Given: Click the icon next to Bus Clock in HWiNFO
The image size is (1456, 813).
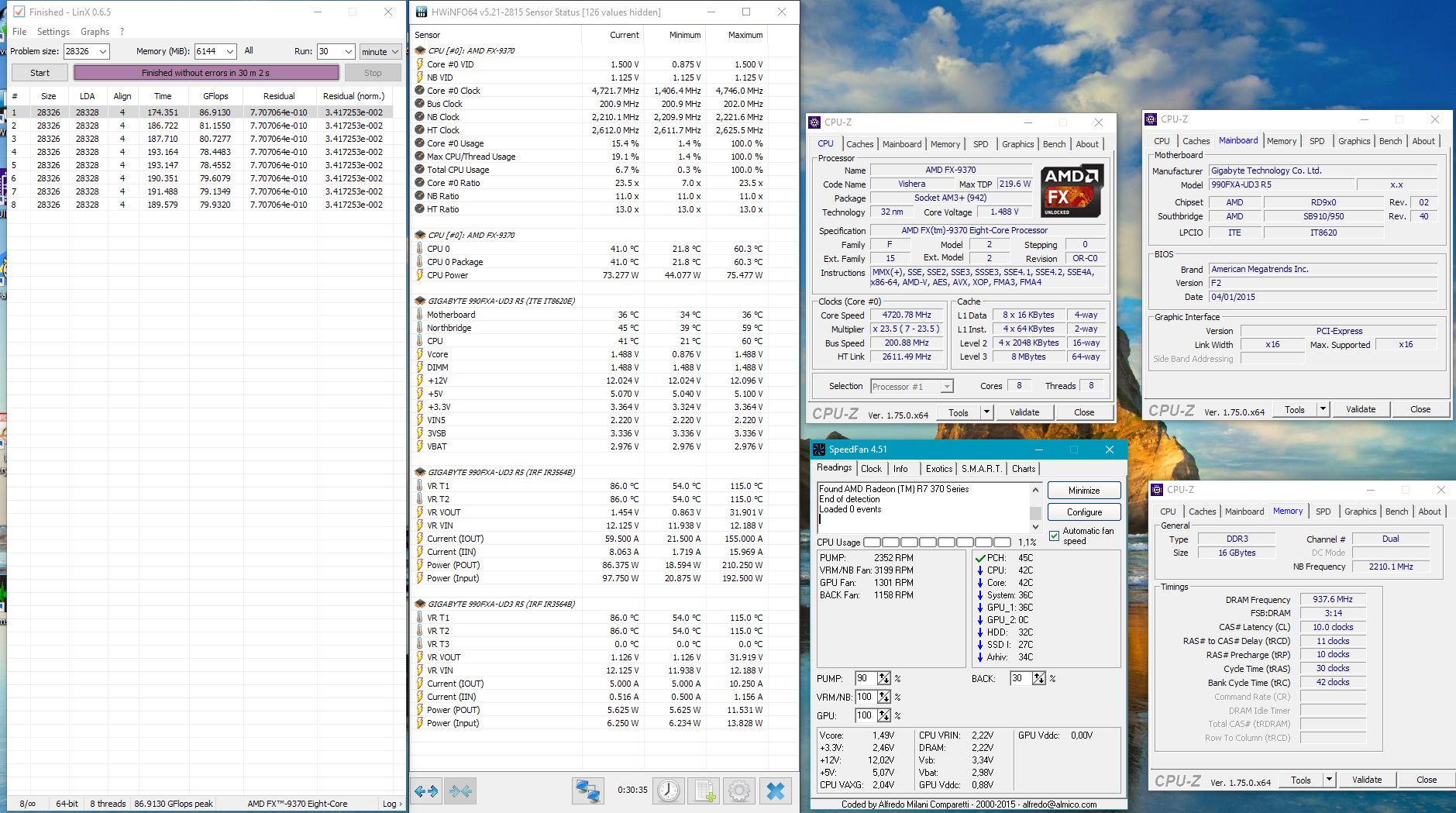Looking at the screenshot, I should point(420,104).
